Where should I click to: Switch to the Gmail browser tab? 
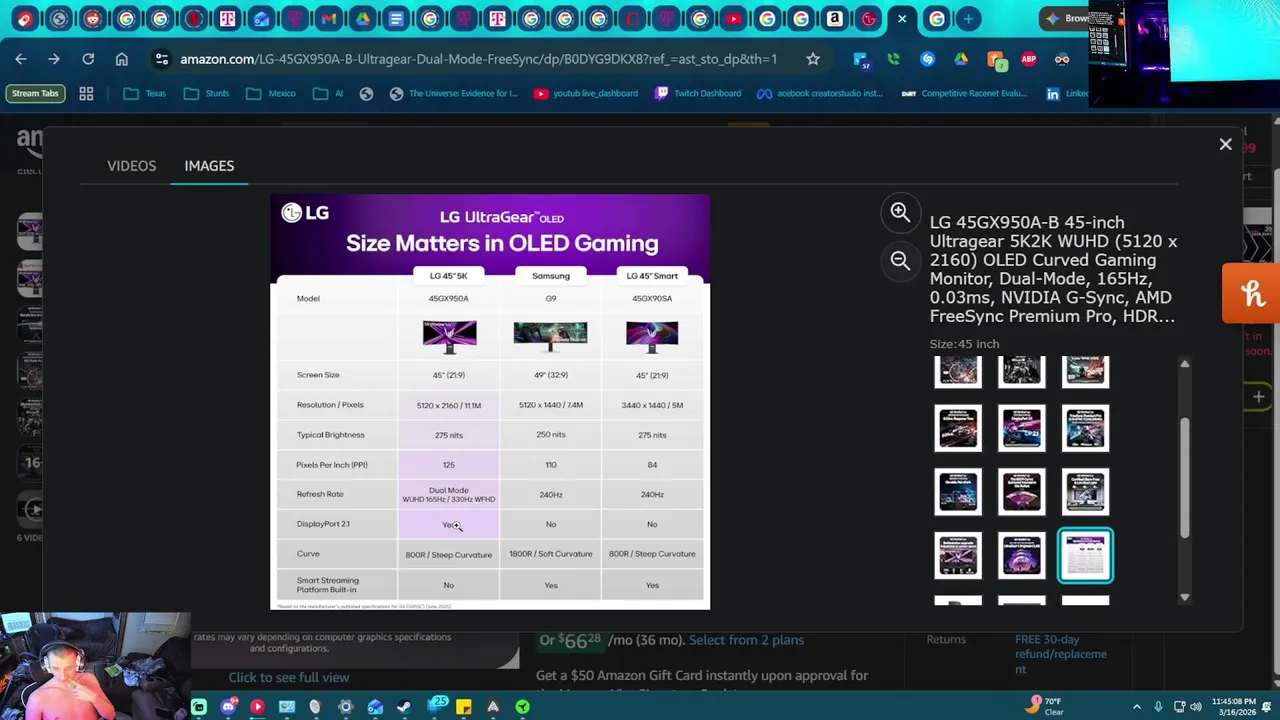click(328, 18)
